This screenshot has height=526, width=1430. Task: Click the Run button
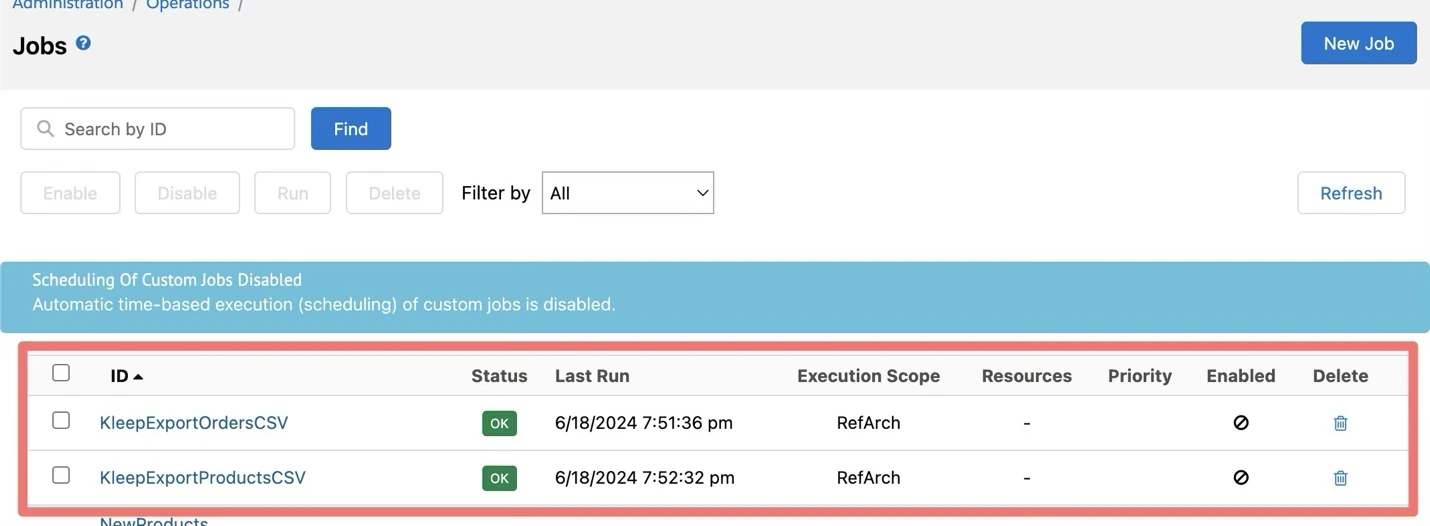coord(293,193)
